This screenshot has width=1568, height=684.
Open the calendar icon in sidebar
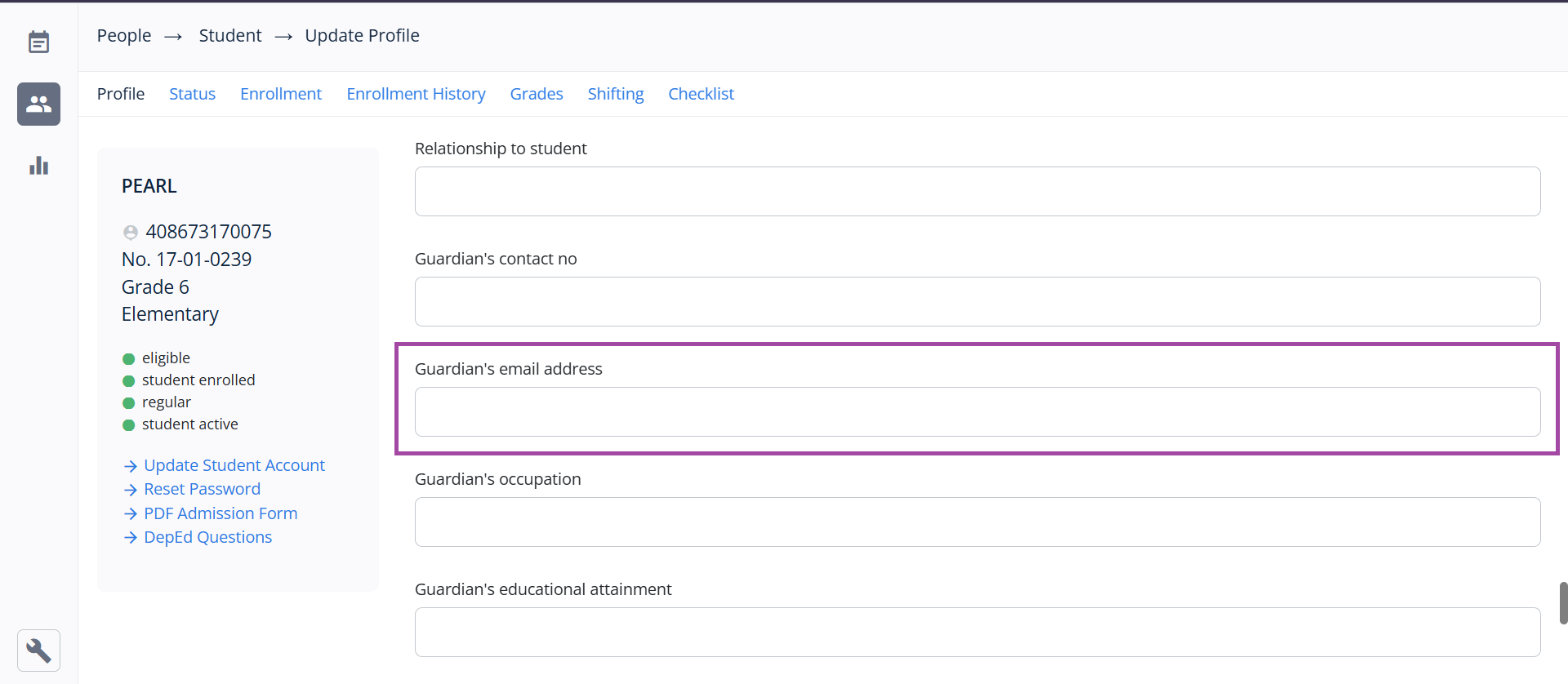tap(38, 42)
